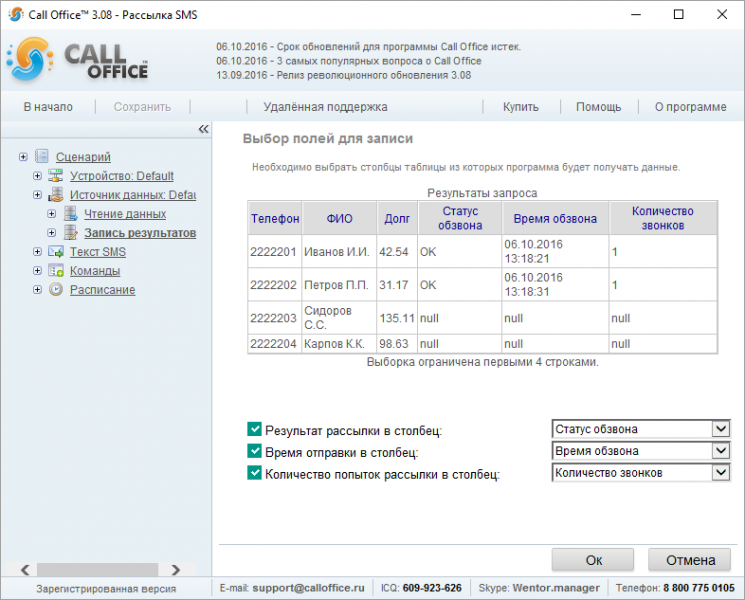Click the Количество звонков column header
Screen dimensions: 745x600
pyautogui.click(x=663, y=218)
